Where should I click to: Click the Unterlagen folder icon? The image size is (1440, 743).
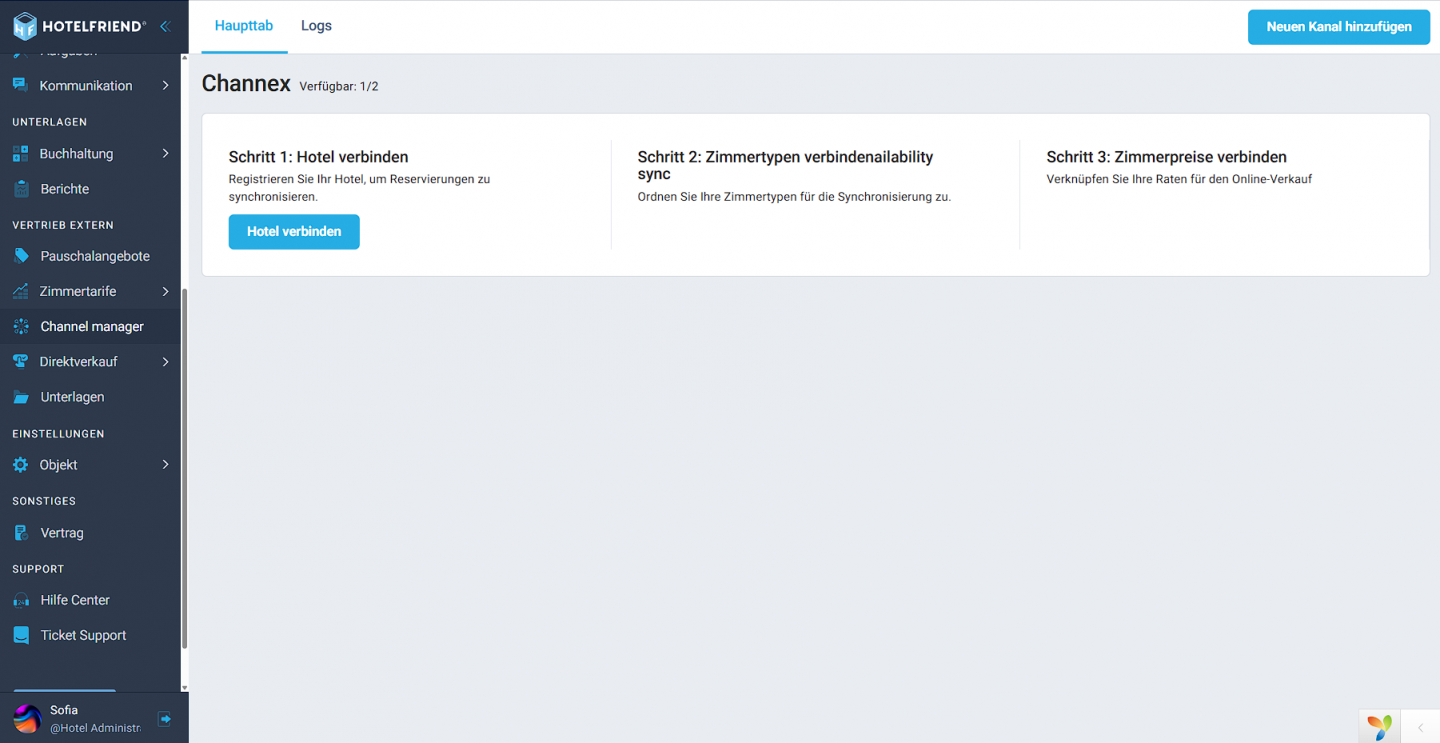click(x=20, y=397)
